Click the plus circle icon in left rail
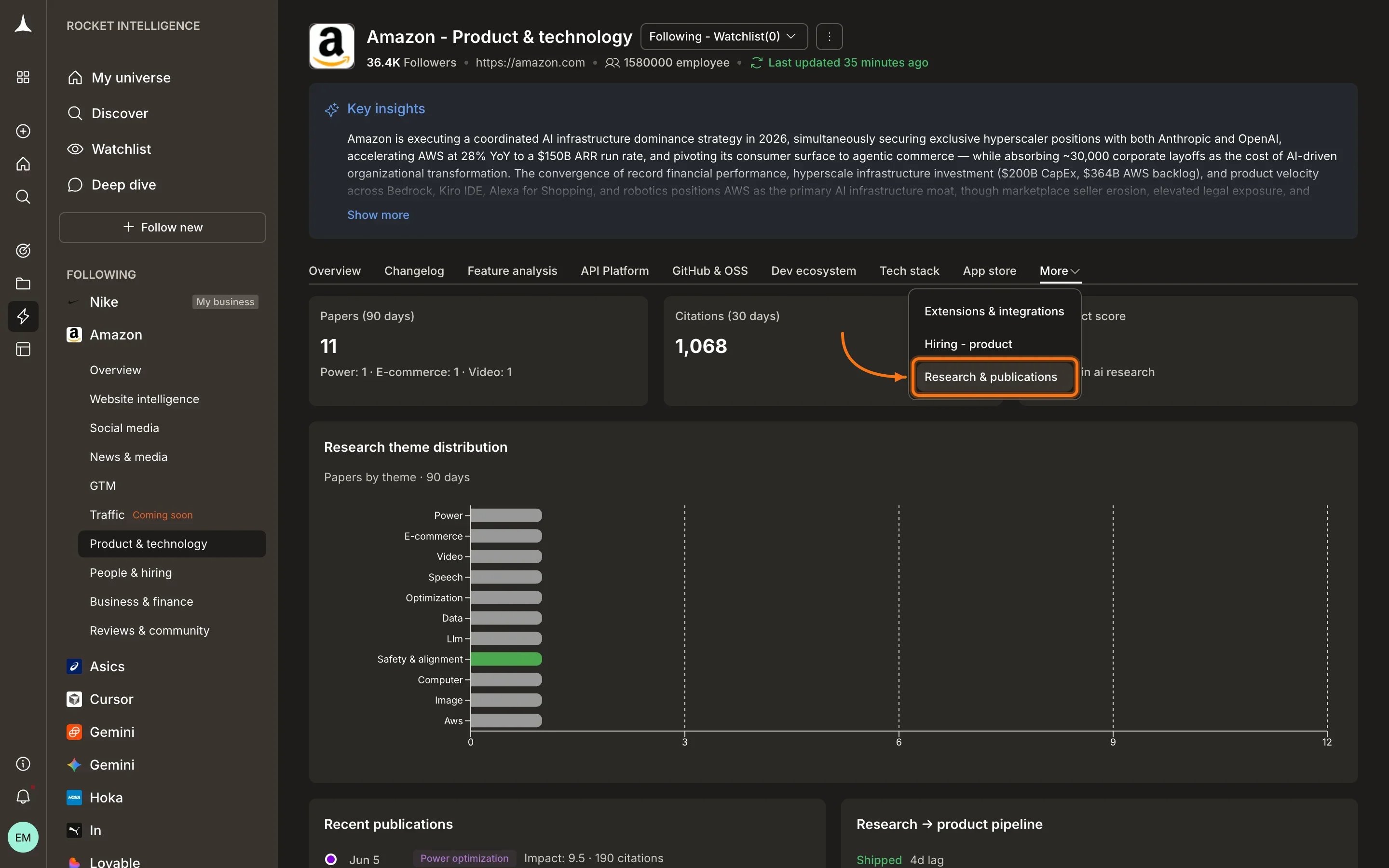The image size is (1389, 868). (x=23, y=132)
